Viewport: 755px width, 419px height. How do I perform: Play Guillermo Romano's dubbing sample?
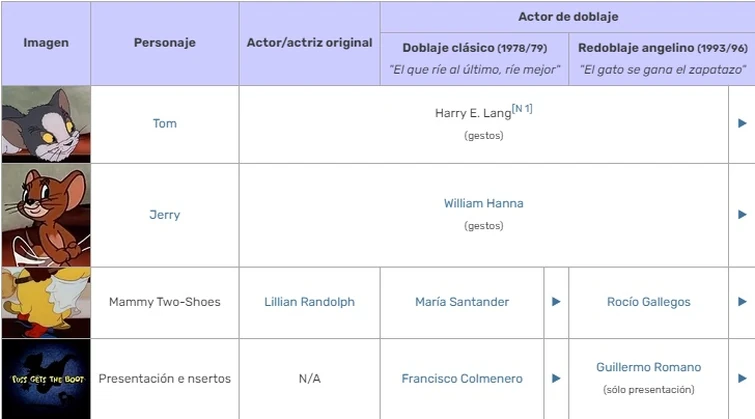pos(742,378)
